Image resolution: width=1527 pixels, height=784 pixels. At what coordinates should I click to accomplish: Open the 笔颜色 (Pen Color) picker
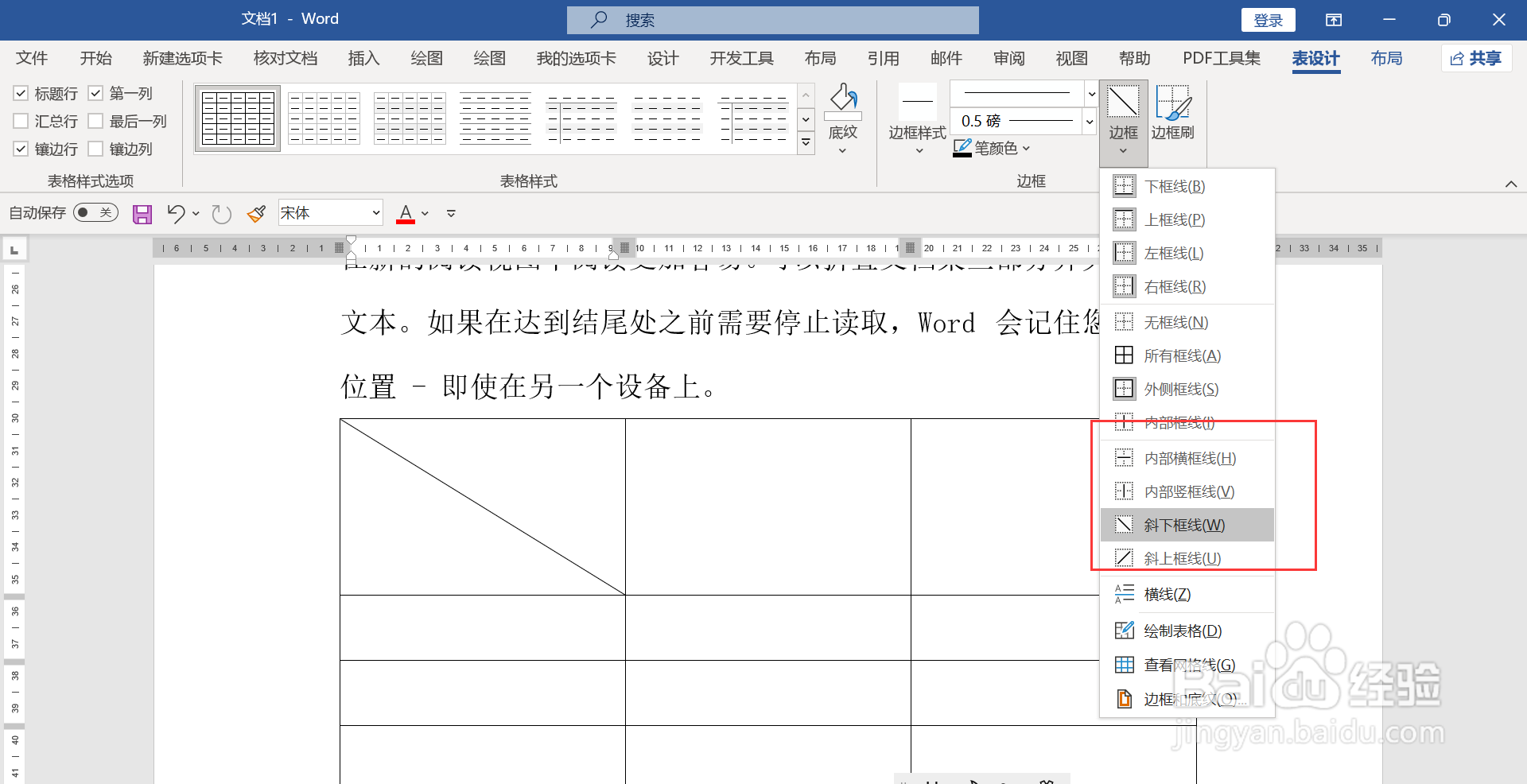pos(991,148)
